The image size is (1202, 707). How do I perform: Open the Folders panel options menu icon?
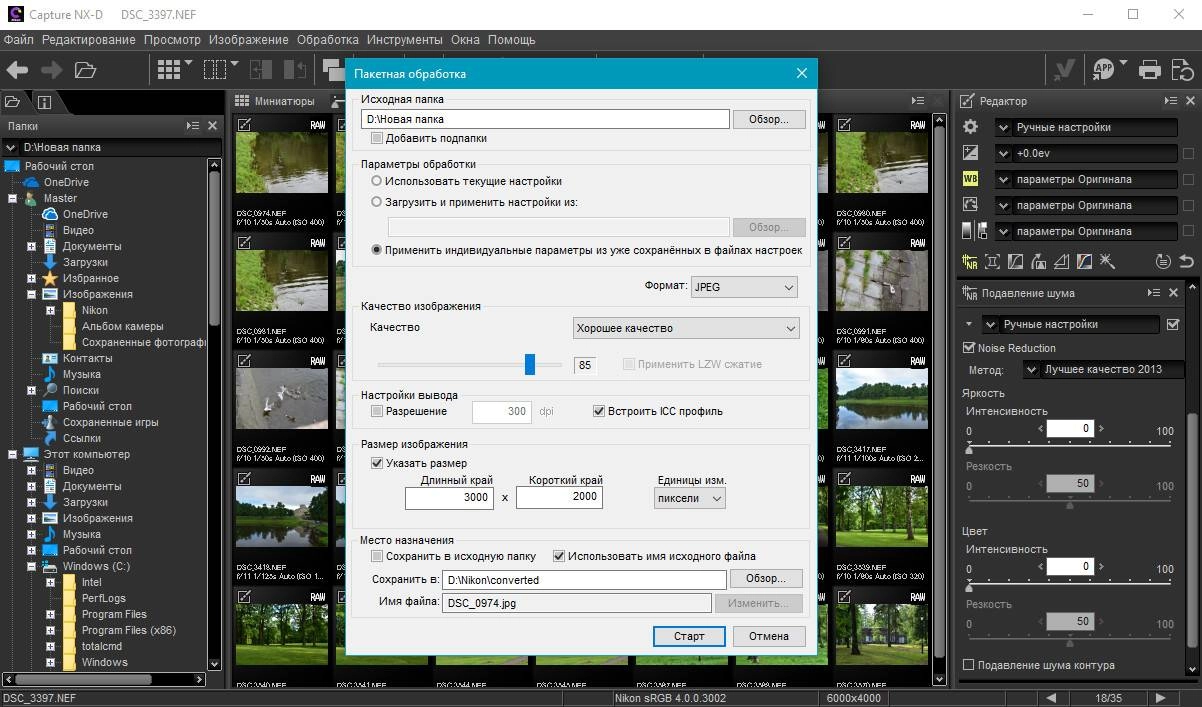click(x=193, y=126)
